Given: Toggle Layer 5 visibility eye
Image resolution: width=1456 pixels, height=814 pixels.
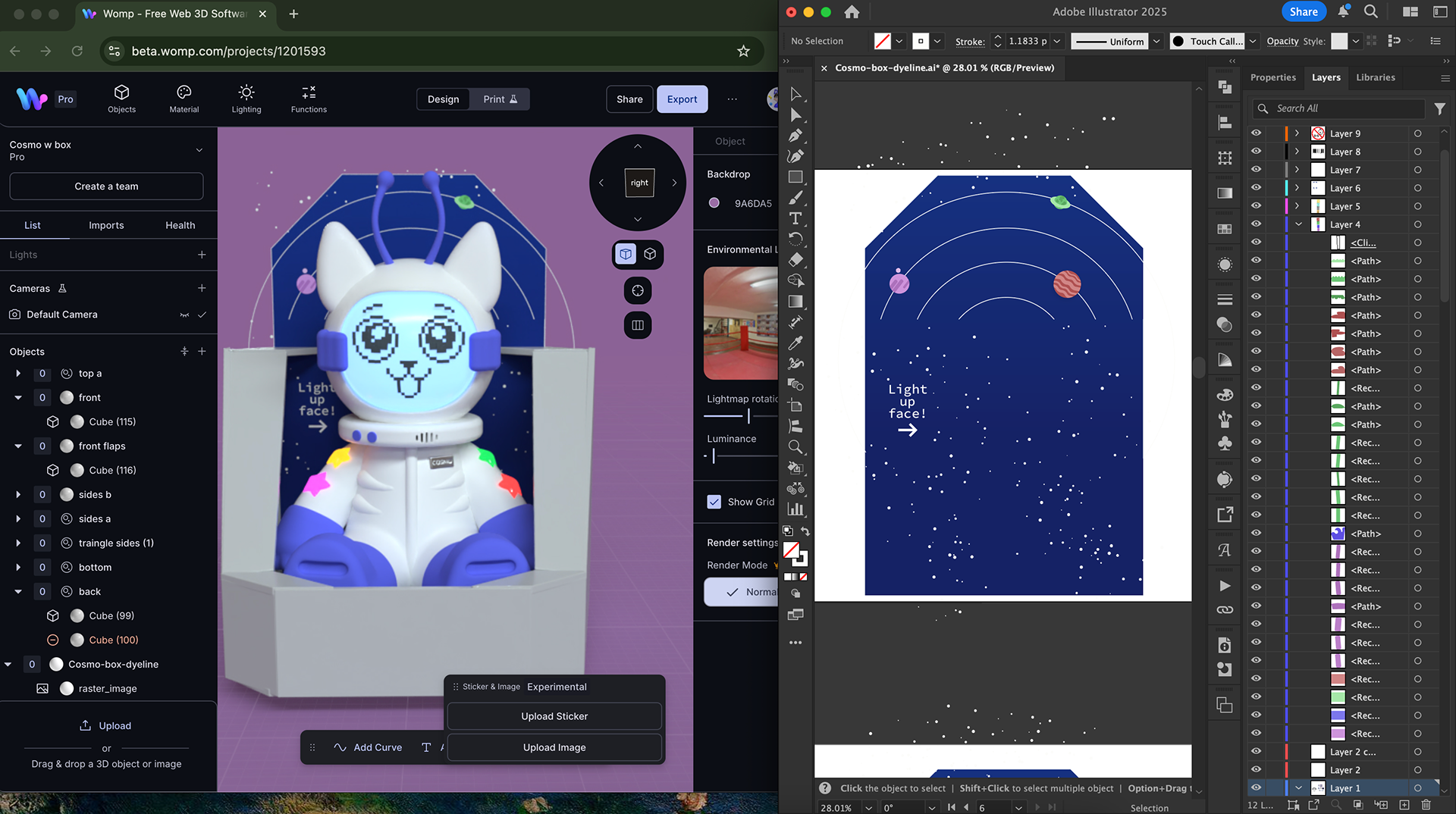Looking at the screenshot, I should tap(1256, 205).
